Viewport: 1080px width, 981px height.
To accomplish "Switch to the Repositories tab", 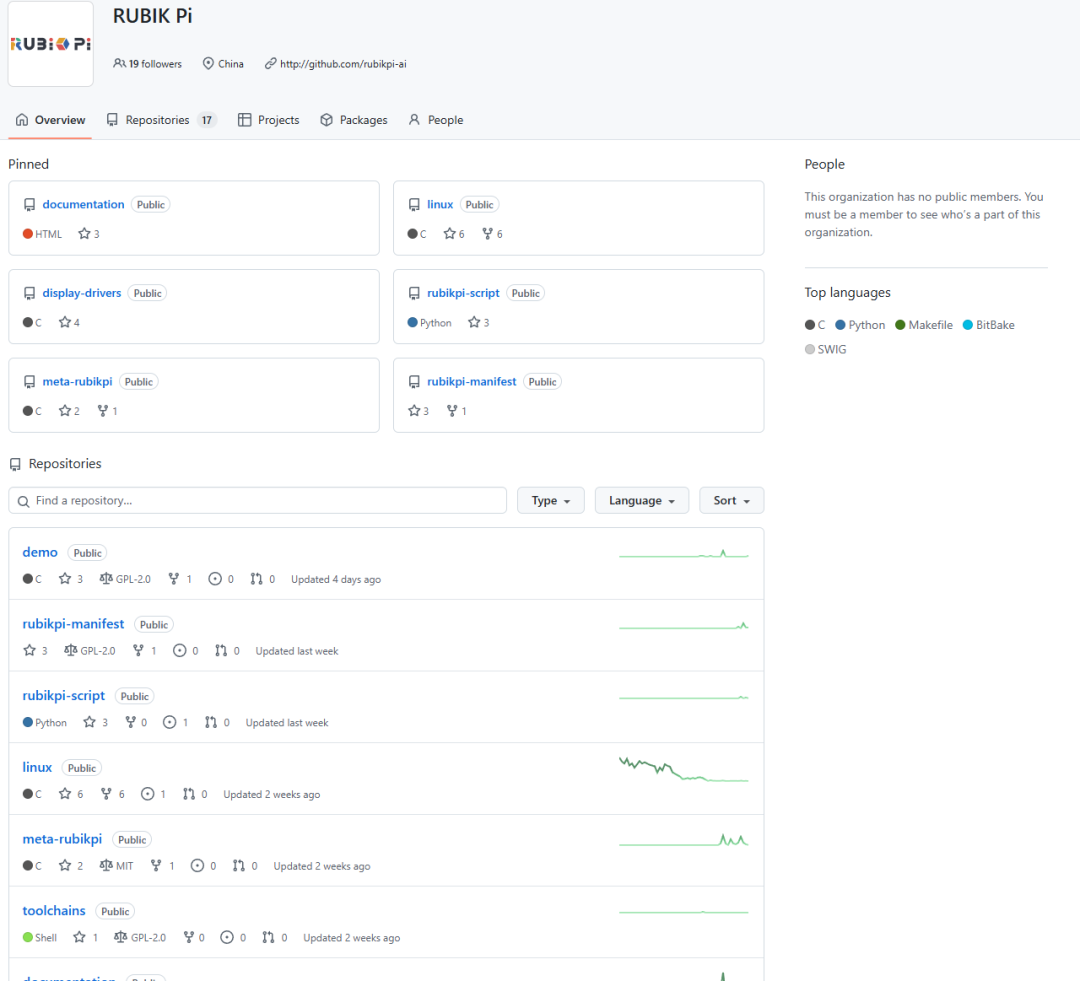I will (161, 120).
